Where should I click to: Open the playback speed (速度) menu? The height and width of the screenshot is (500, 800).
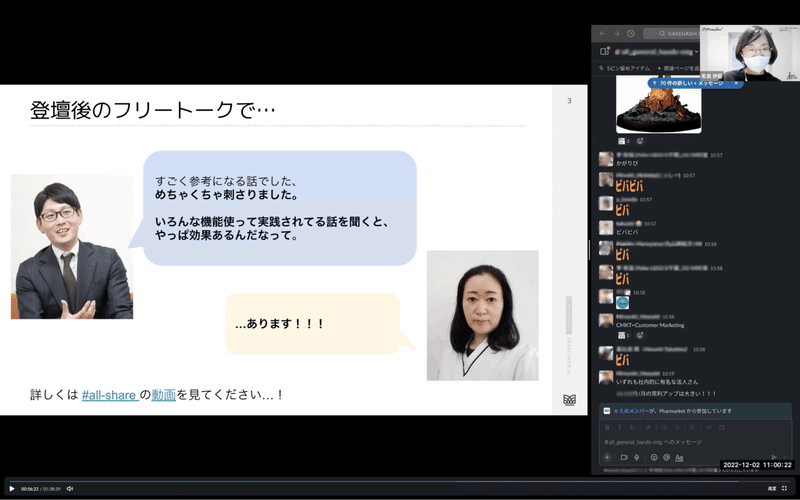pos(772,489)
